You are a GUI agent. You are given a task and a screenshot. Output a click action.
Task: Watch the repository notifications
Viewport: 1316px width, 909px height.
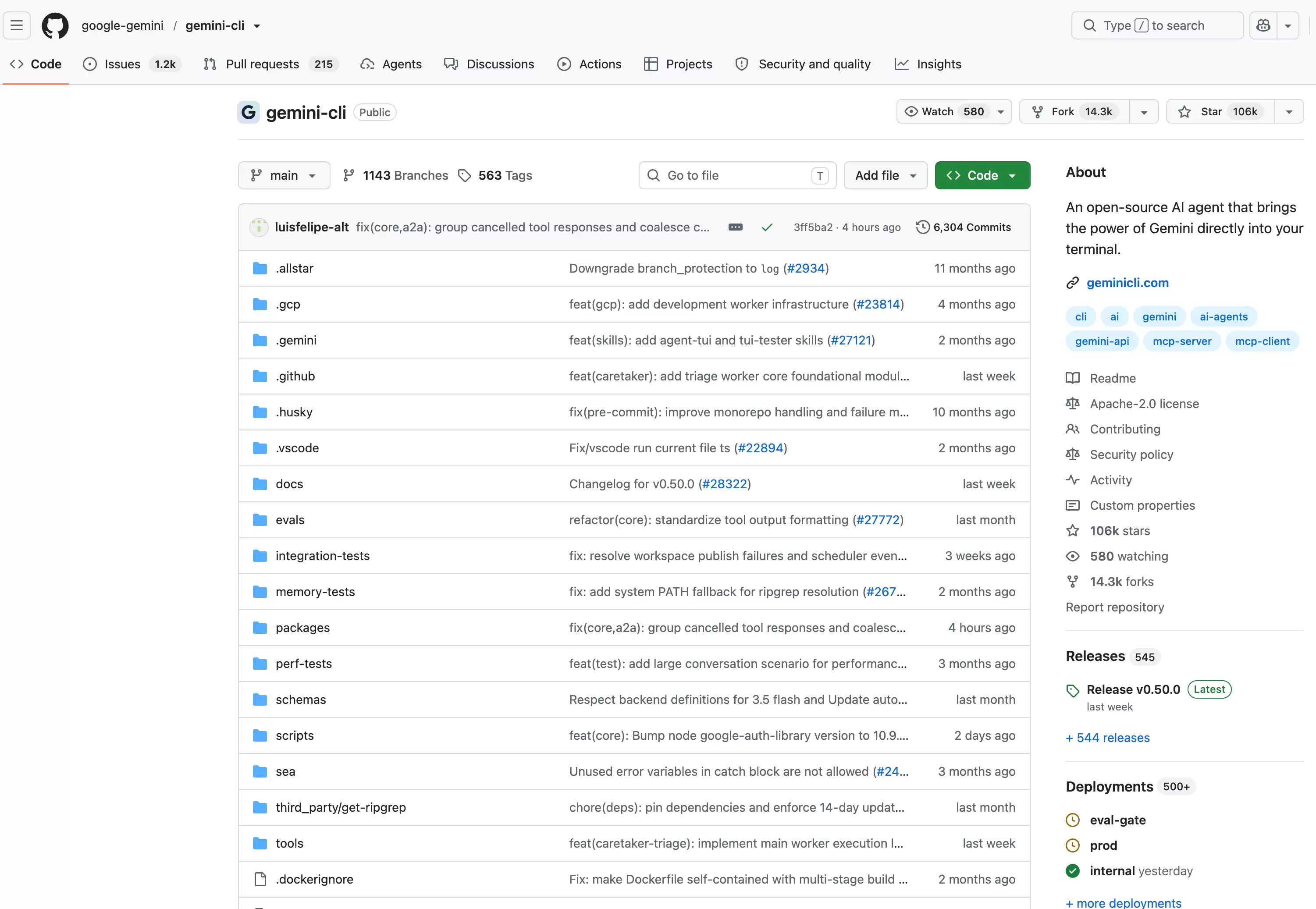[953, 112]
